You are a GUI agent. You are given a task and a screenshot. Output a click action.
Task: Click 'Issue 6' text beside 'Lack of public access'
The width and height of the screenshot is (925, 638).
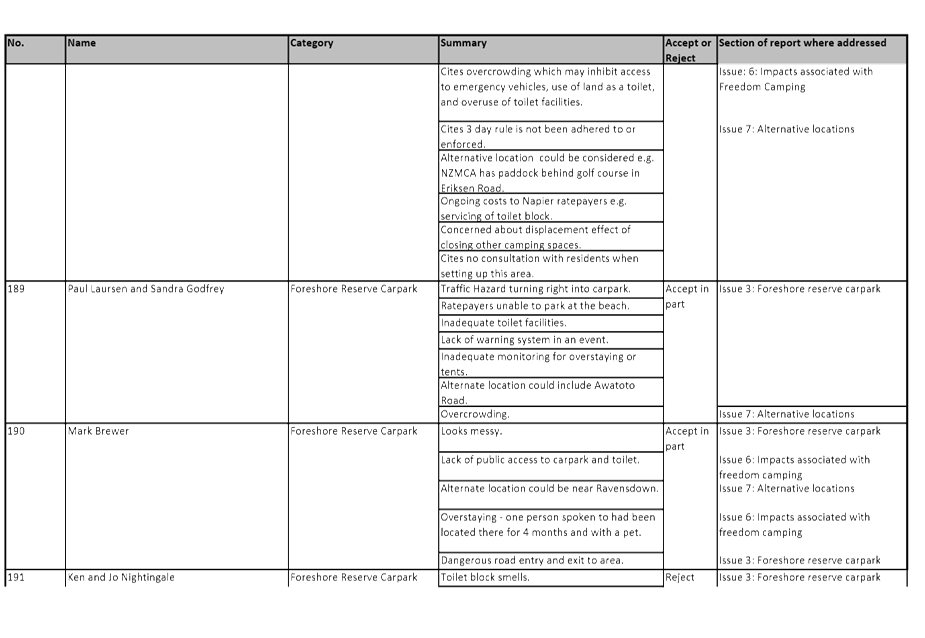coord(794,467)
